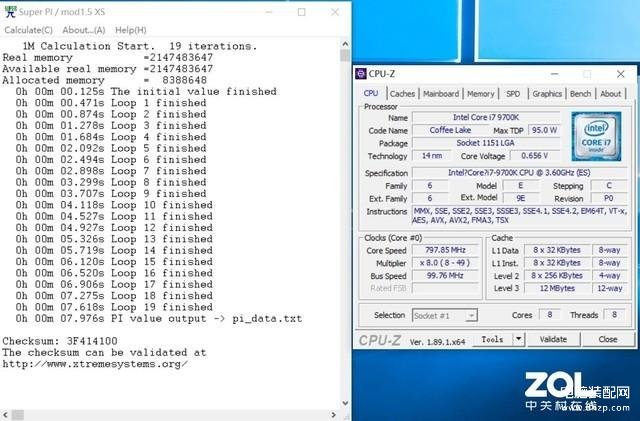
Task: Click the CPU-Z title bar app icon
Action: pos(361,74)
